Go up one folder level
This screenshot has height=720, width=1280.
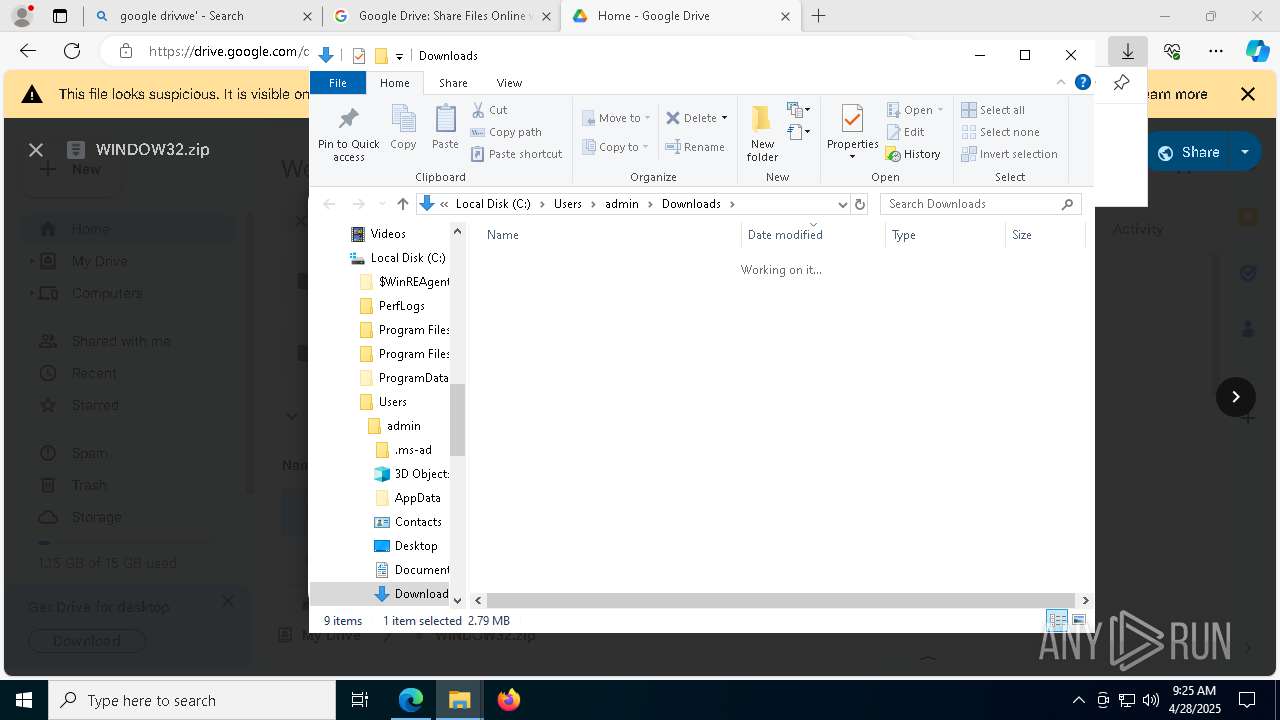tap(402, 204)
